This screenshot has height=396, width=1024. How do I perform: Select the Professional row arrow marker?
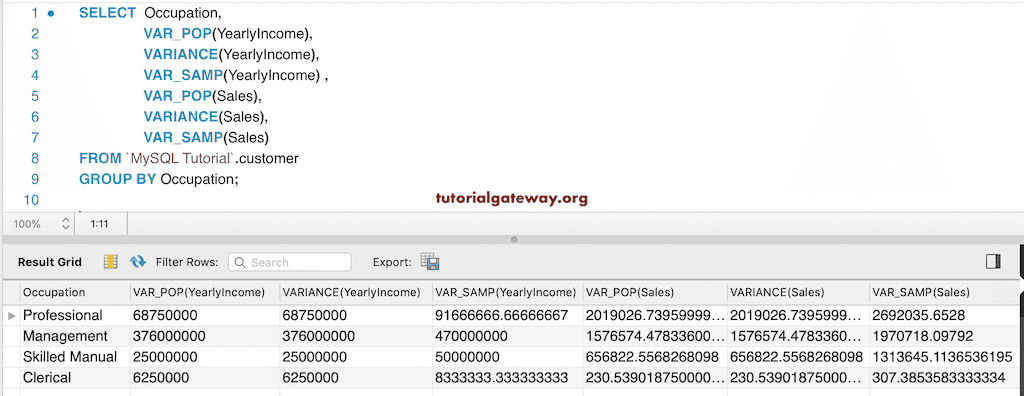(11, 316)
